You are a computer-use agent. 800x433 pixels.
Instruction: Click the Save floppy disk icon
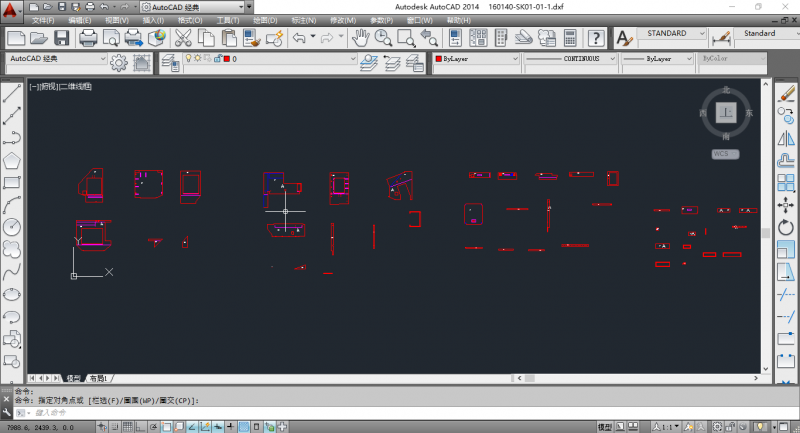click(x=62, y=38)
